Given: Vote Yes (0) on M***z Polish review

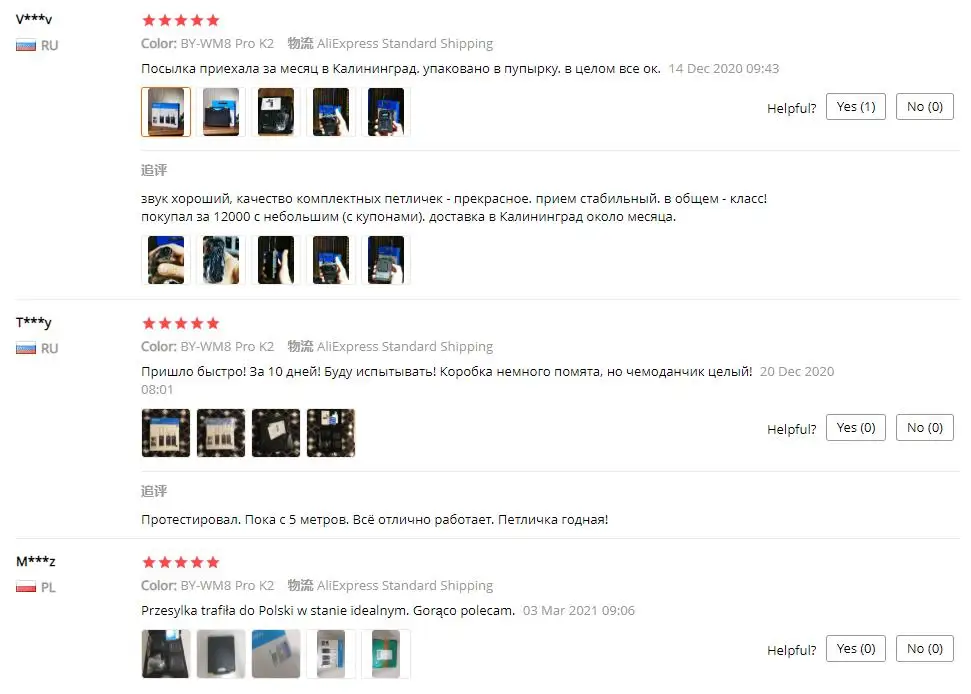Looking at the screenshot, I should (855, 648).
